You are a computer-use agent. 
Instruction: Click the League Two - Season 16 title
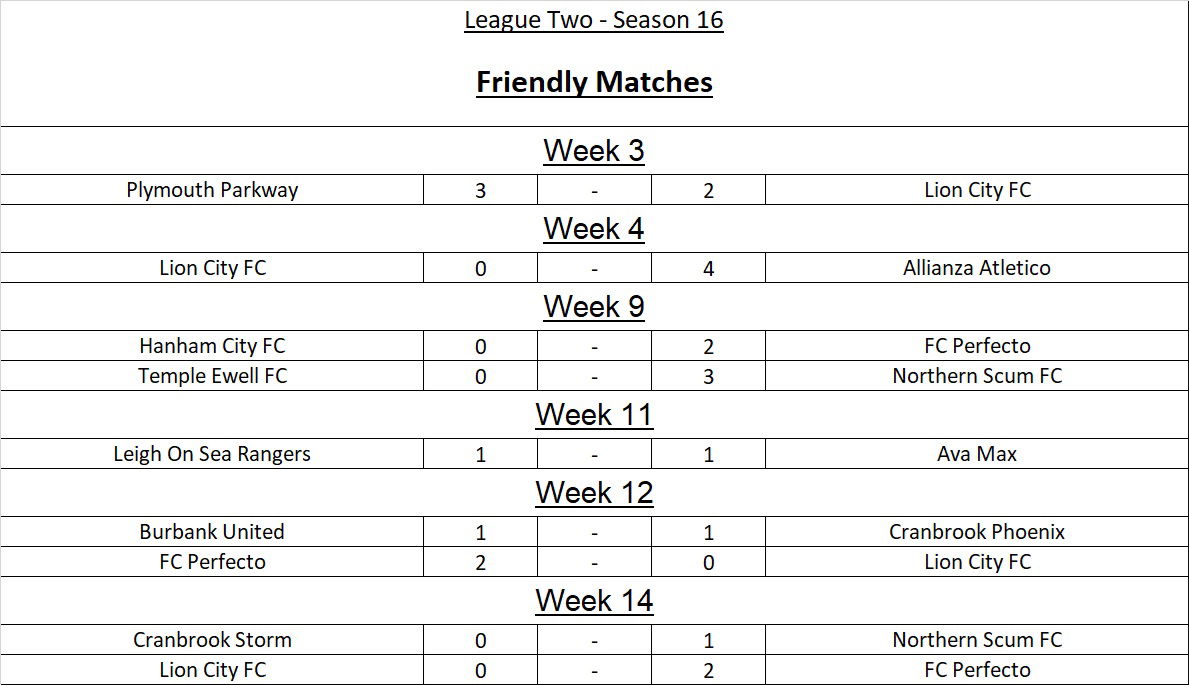594,21
